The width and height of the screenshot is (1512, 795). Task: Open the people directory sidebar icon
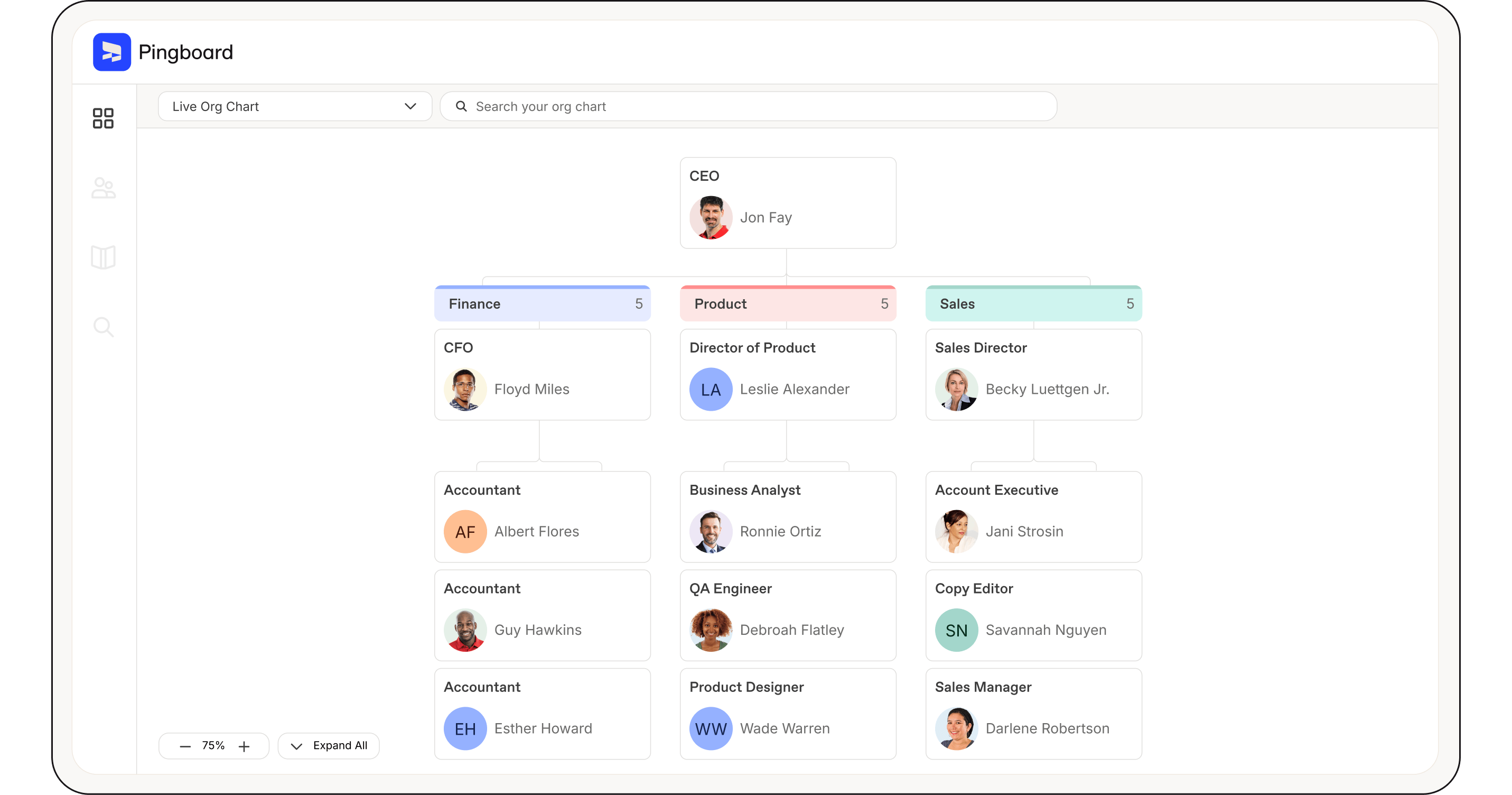(104, 188)
